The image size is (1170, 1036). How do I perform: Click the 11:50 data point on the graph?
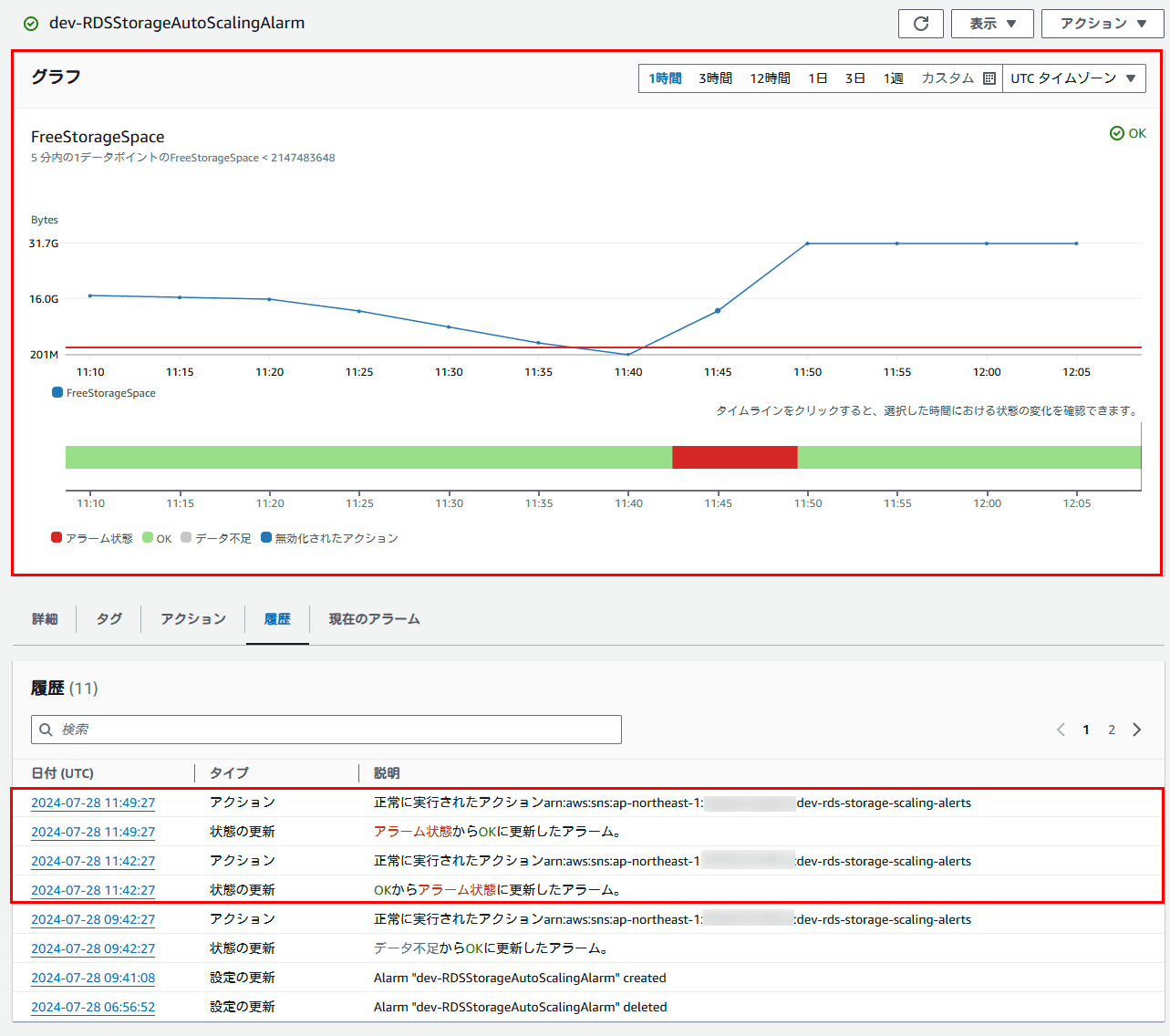click(807, 243)
